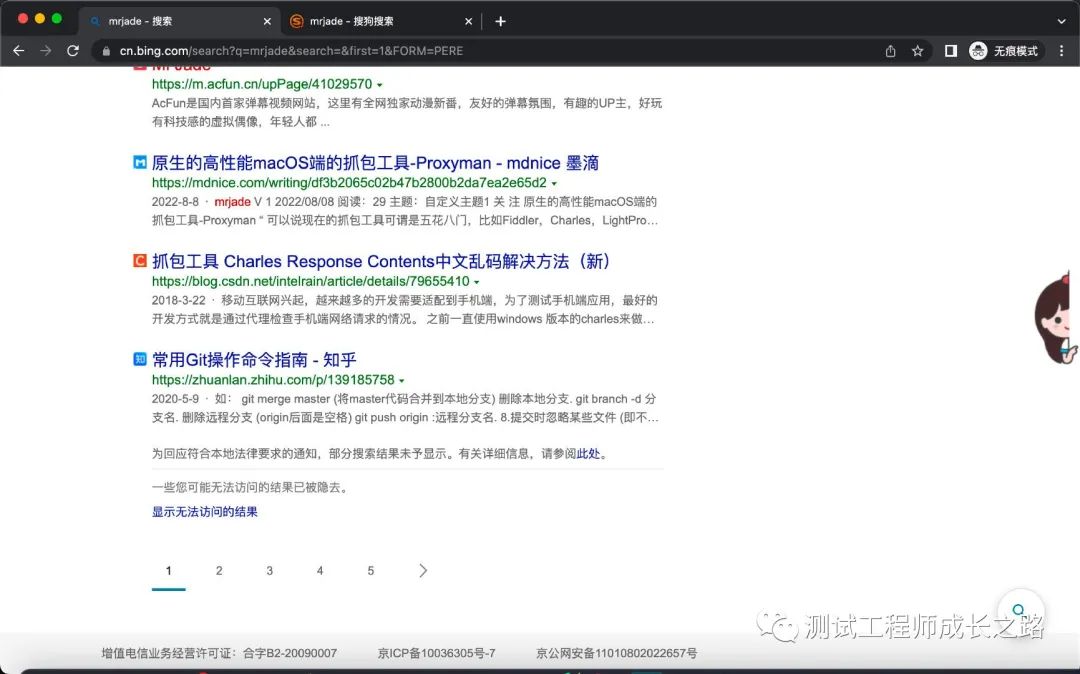Image resolution: width=1080 pixels, height=674 pixels.
Task: Click 增值电信业务经营许可证 footer text
Action: [219, 653]
